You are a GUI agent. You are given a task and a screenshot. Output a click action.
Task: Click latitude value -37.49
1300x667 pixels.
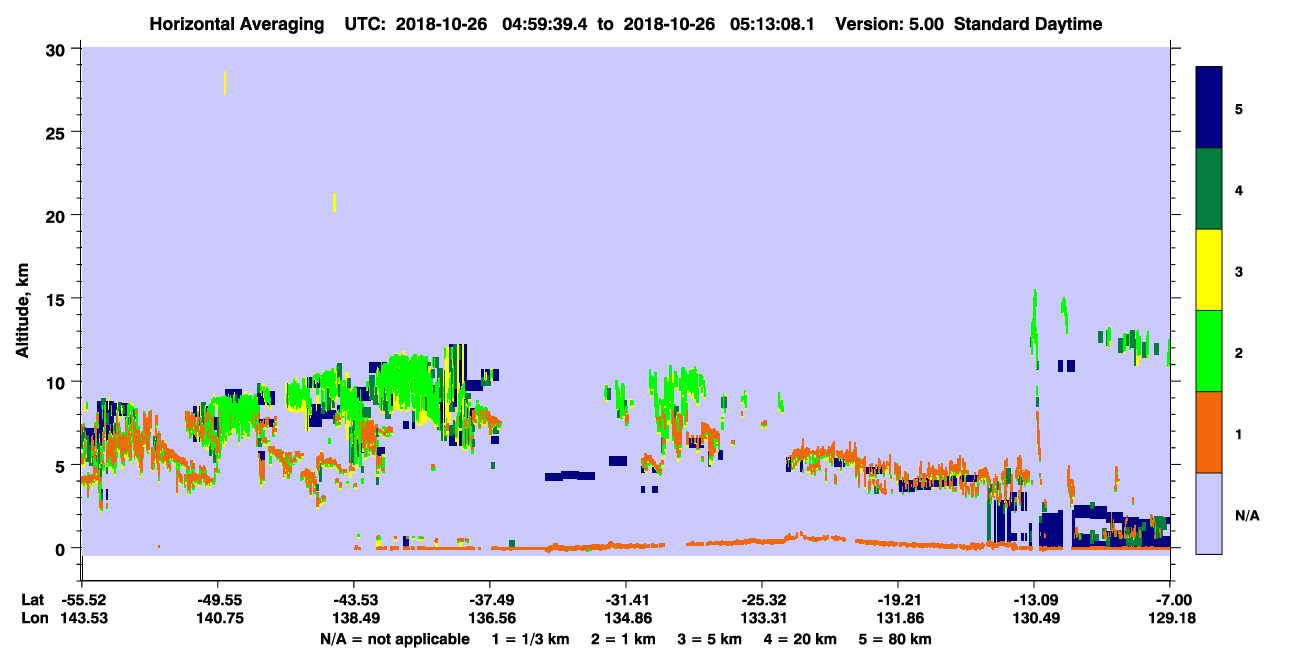(489, 600)
